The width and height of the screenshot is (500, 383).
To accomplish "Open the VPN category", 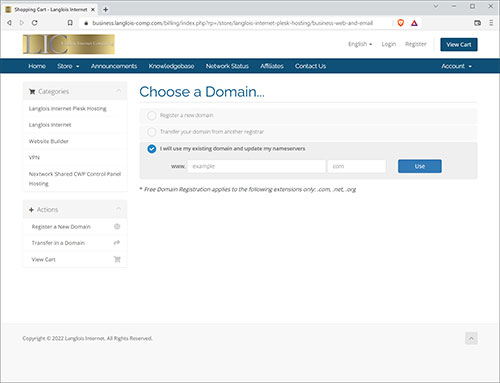I will click(34, 157).
